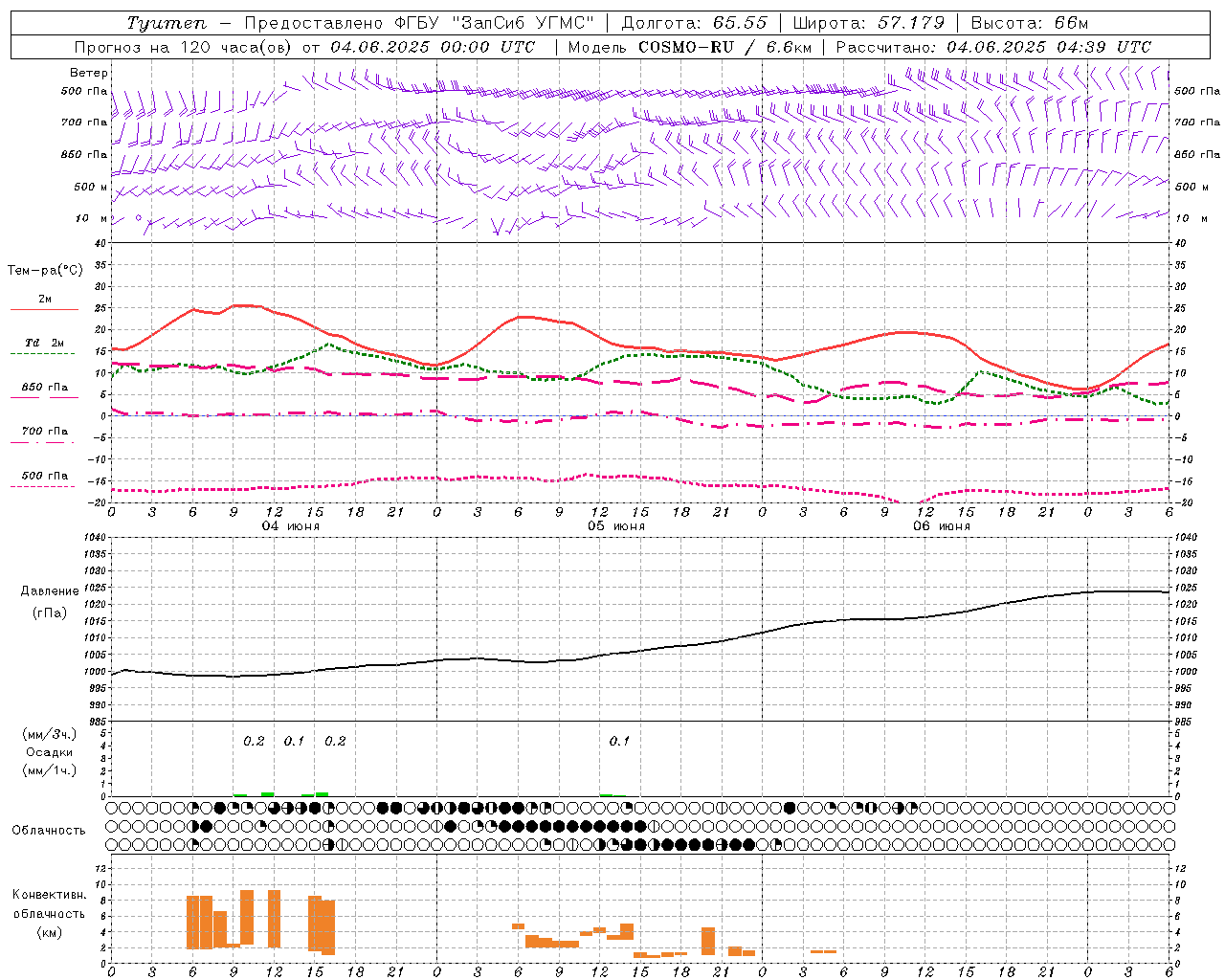Click the "Конвективн." convective cloud label

[49, 895]
